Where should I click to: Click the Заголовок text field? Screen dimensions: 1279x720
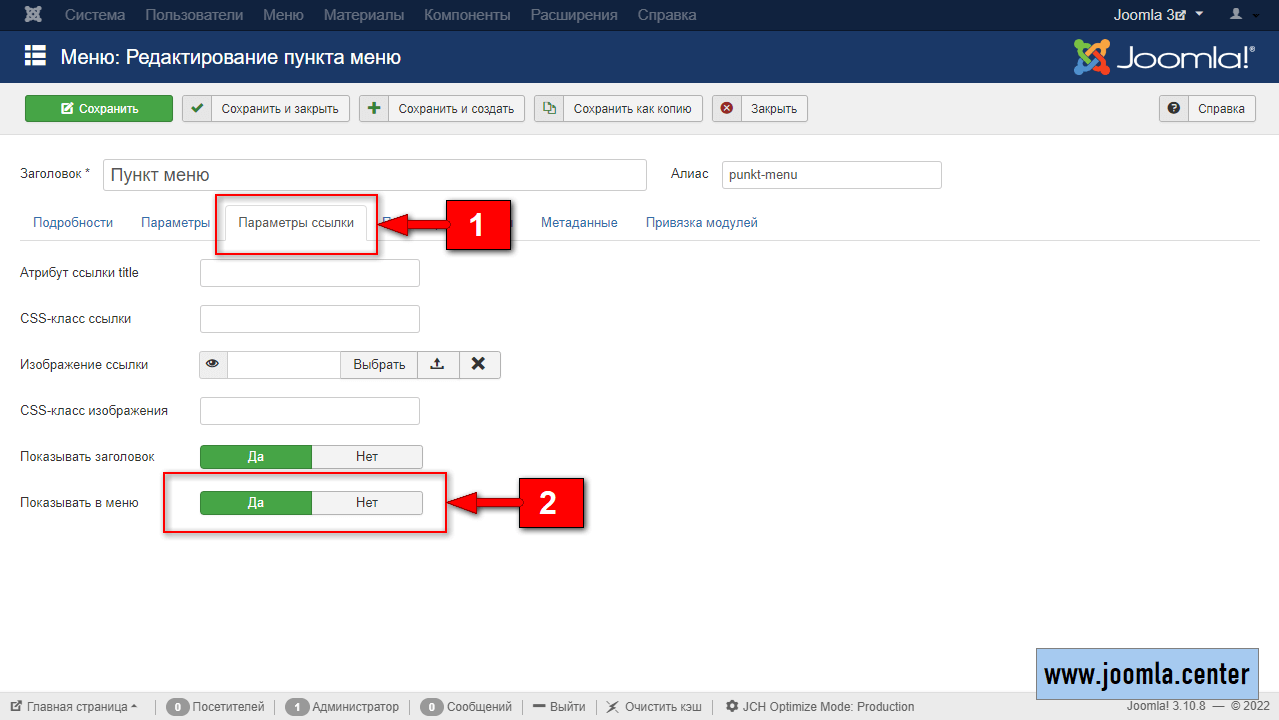[375, 175]
